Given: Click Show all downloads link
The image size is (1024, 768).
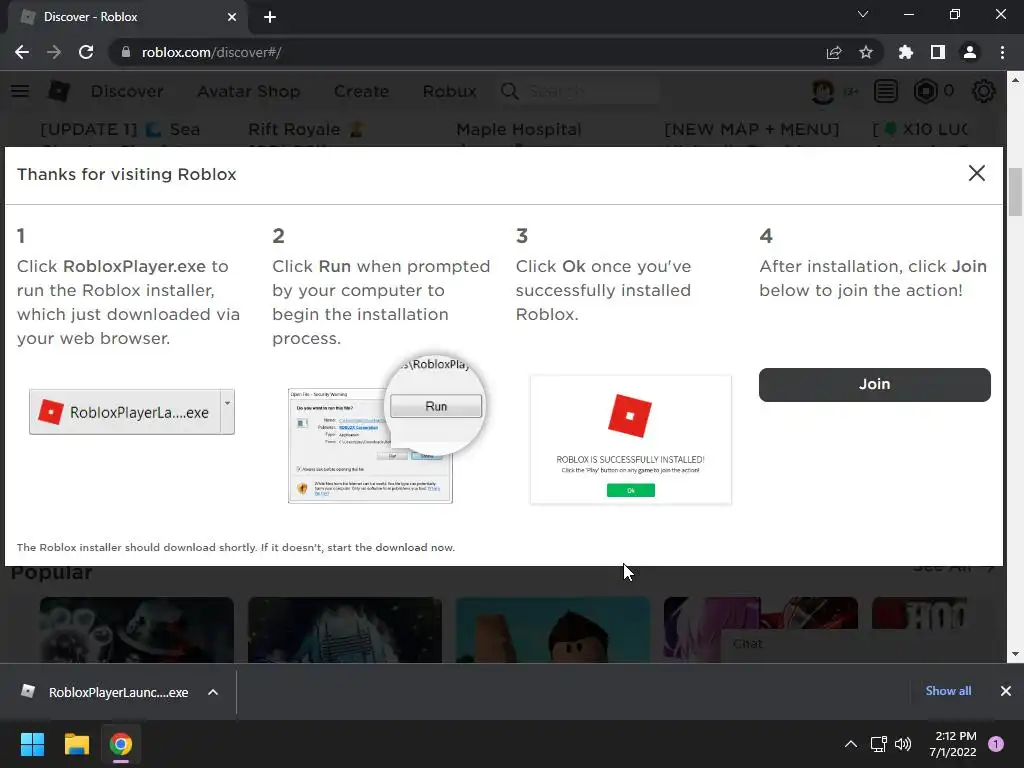Looking at the screenshot, I should (948, 691).
